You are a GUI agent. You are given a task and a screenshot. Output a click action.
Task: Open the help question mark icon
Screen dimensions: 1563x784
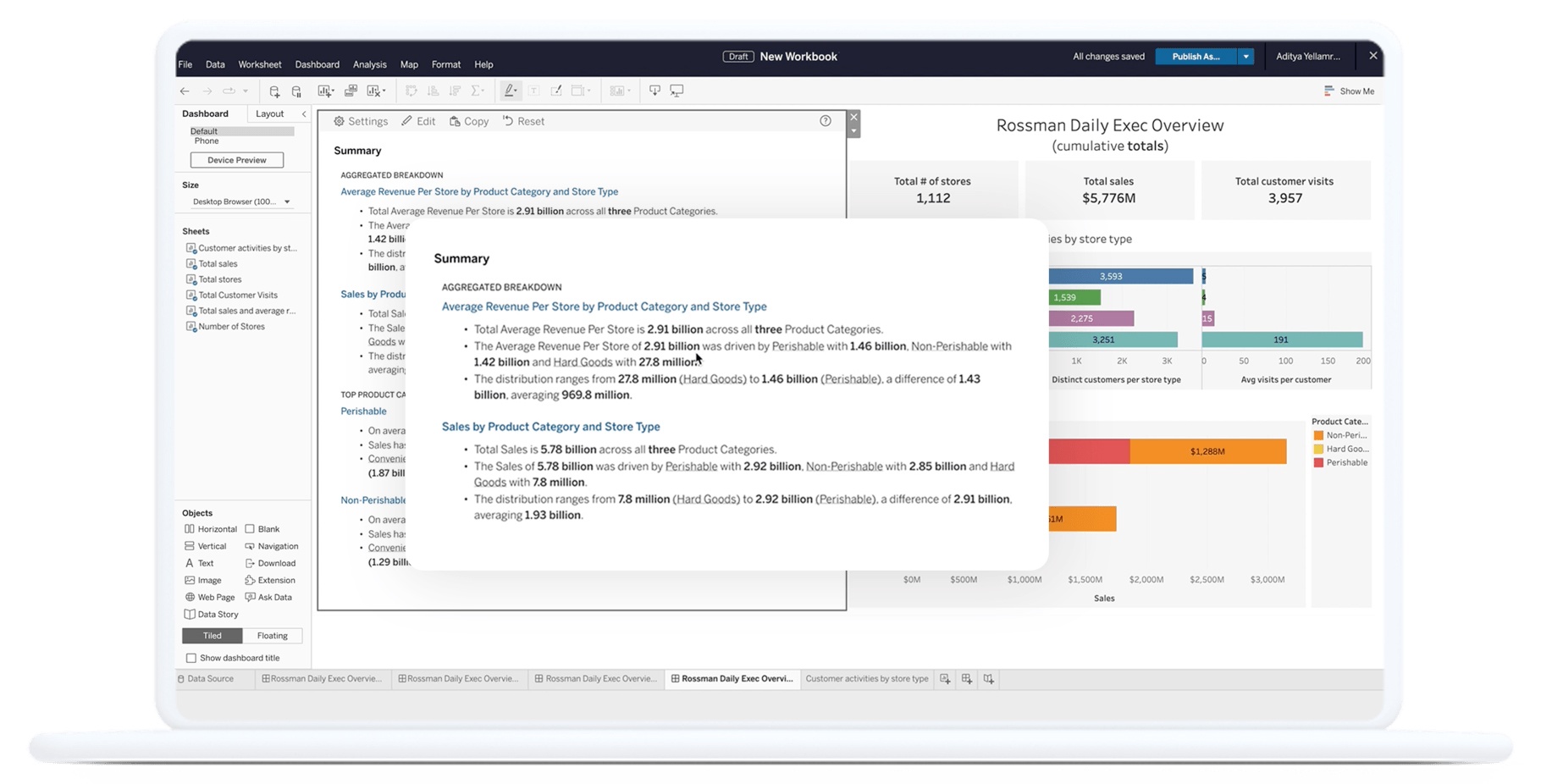825,121
